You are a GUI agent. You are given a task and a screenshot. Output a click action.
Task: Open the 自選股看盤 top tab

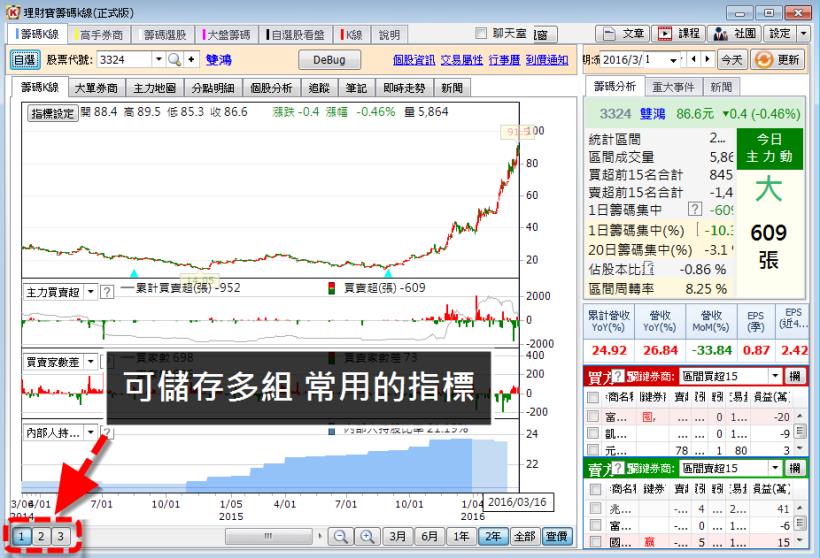[295, 35]
